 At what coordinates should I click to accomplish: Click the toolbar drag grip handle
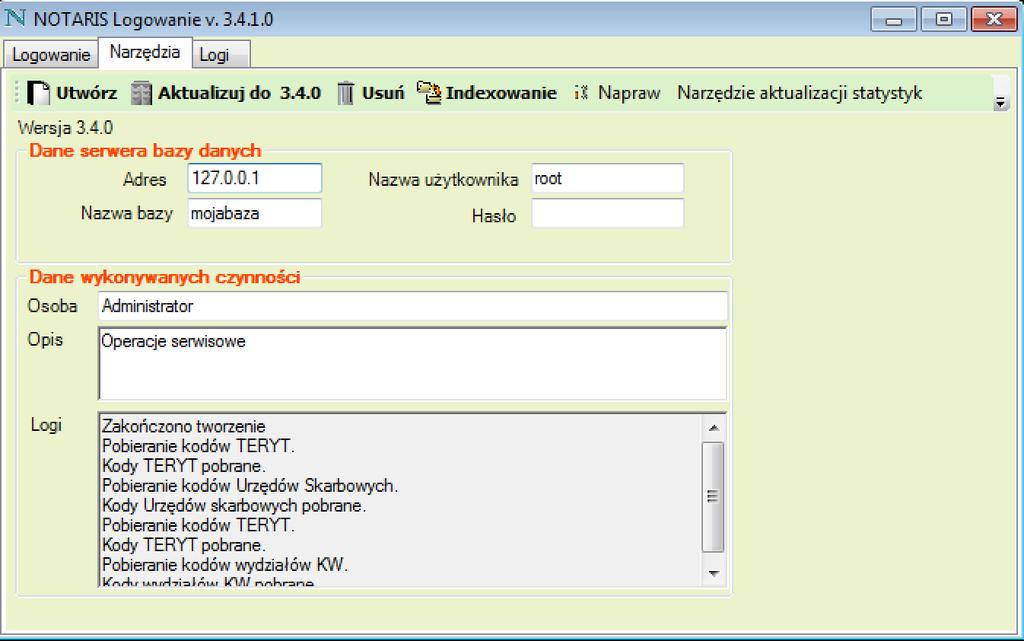tap(18, 93)
